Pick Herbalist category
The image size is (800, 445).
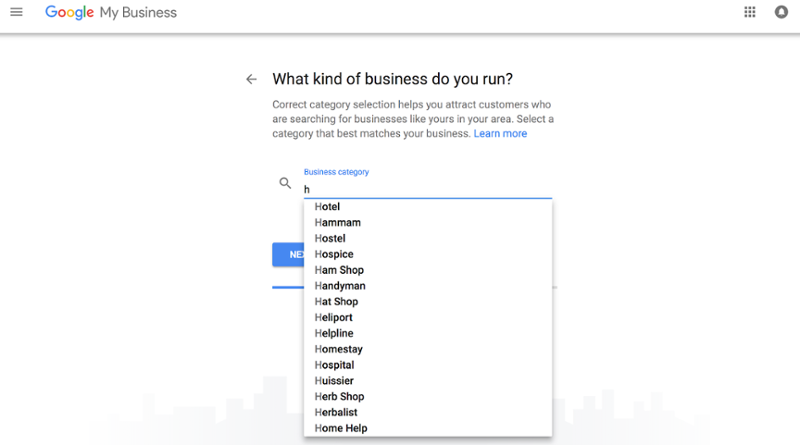pyautogui.click(x=428, y=412)
